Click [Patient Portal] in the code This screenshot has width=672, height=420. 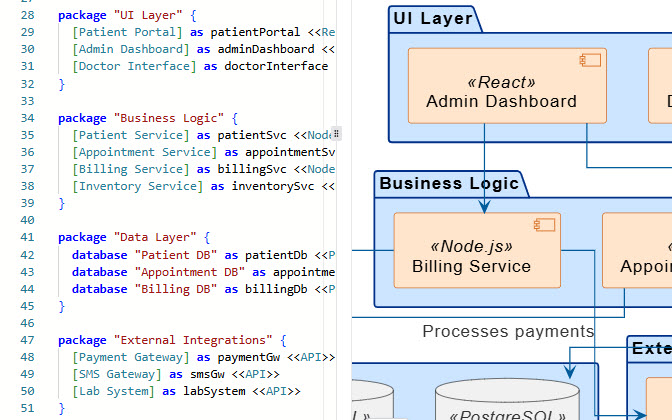127,32
